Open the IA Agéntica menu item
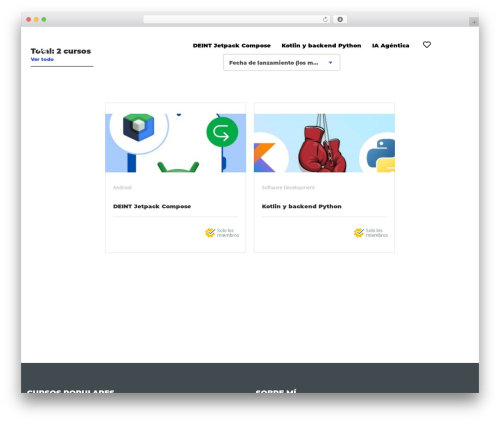This screenshot has width=500, height=423. coord(391,46)
